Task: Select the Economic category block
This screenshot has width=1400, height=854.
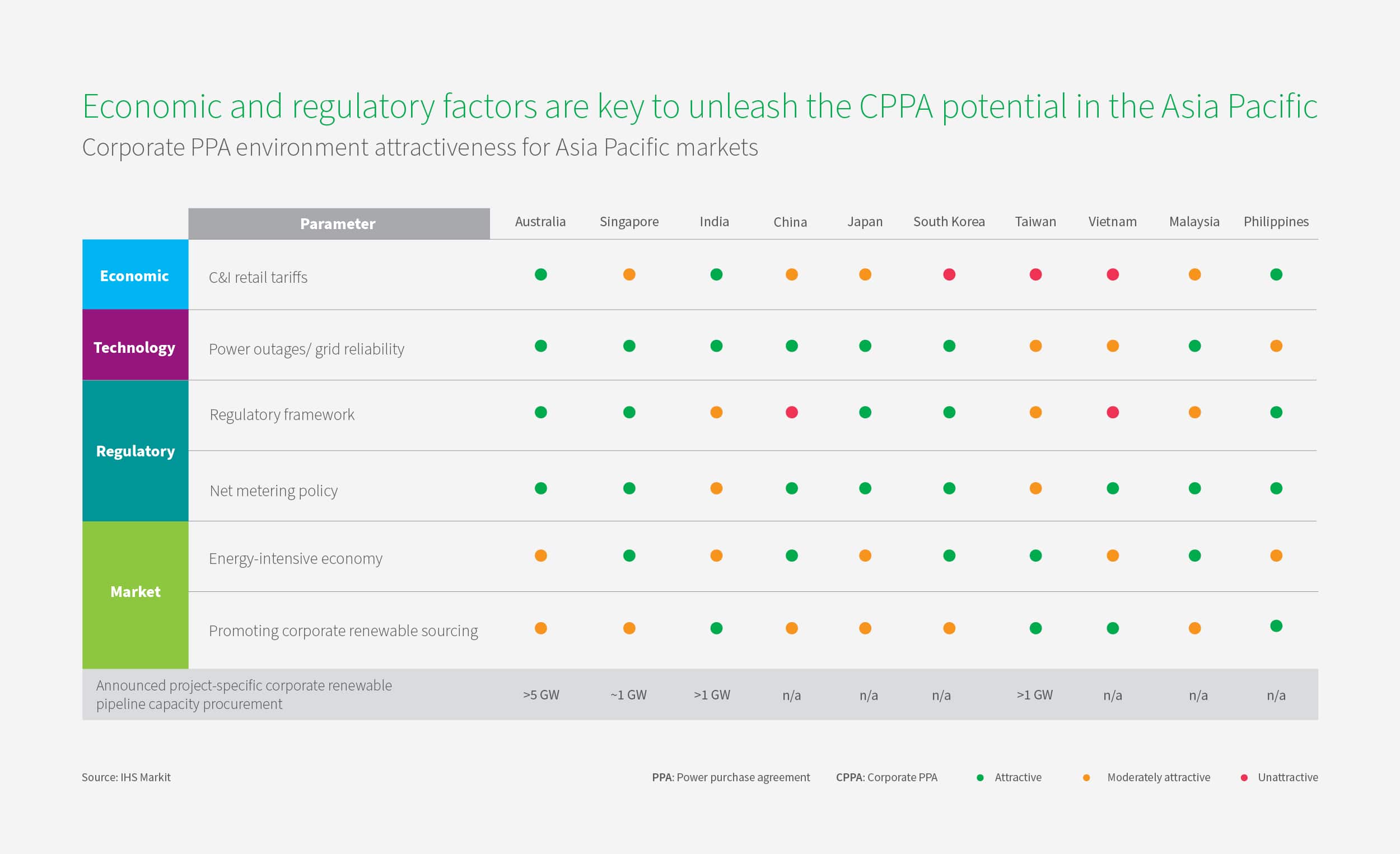Action: pos(135,274)
